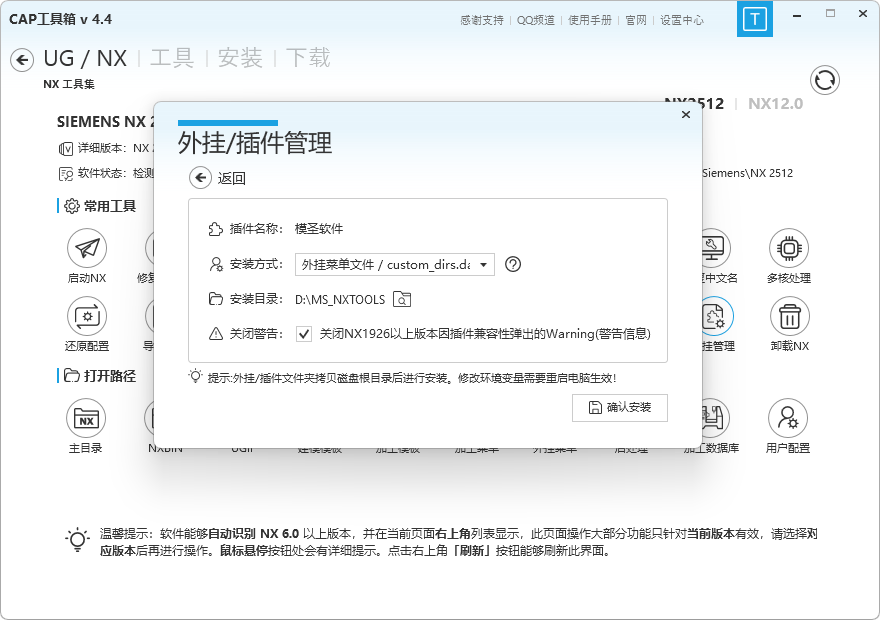Open the 下载 tab in header
Viewport: 880px width, 620px height.
pyautogui.click(x=307, y=58)
